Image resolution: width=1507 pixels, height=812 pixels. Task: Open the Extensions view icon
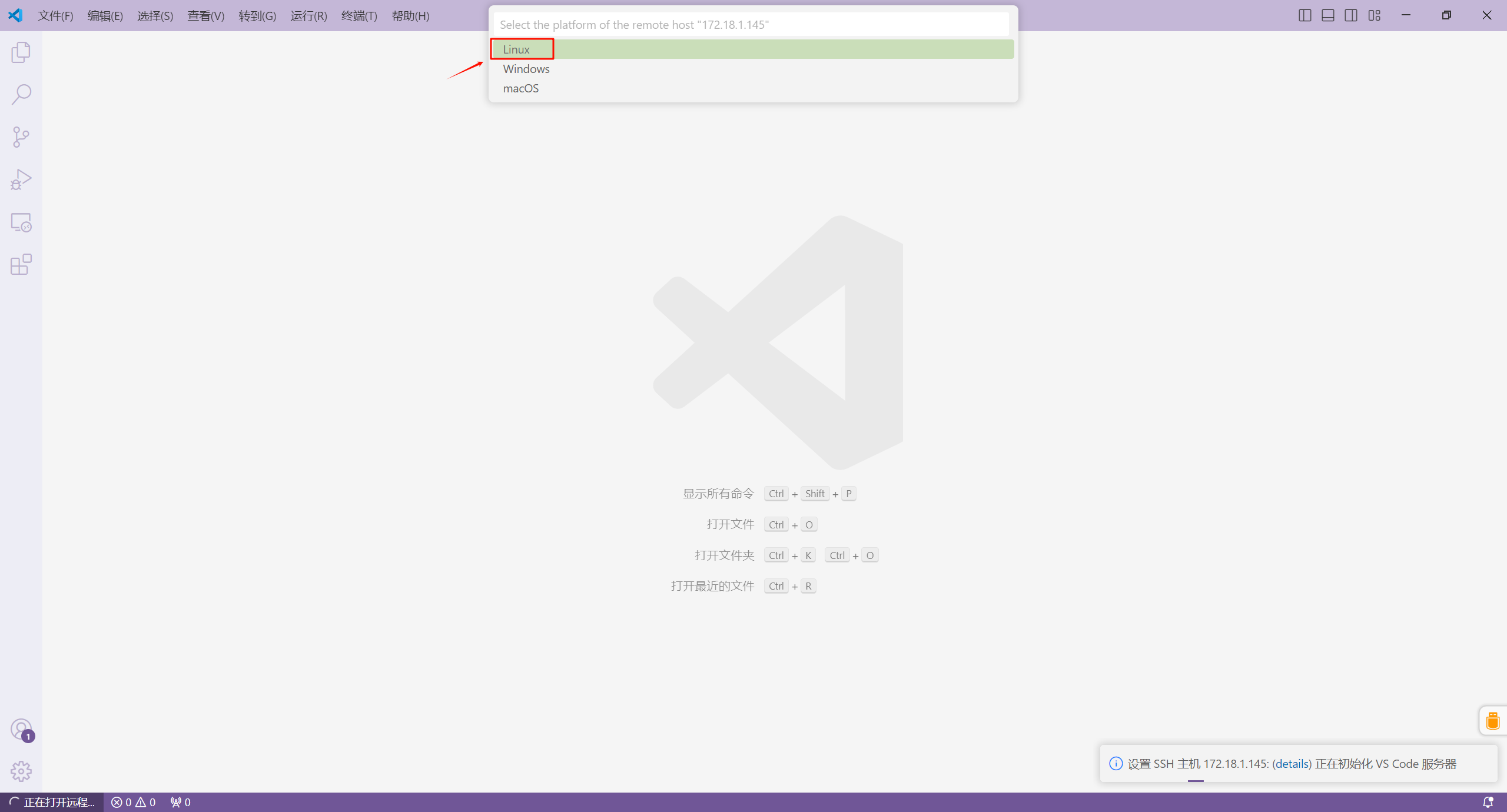pyautogui.click(x=21, y=265)
